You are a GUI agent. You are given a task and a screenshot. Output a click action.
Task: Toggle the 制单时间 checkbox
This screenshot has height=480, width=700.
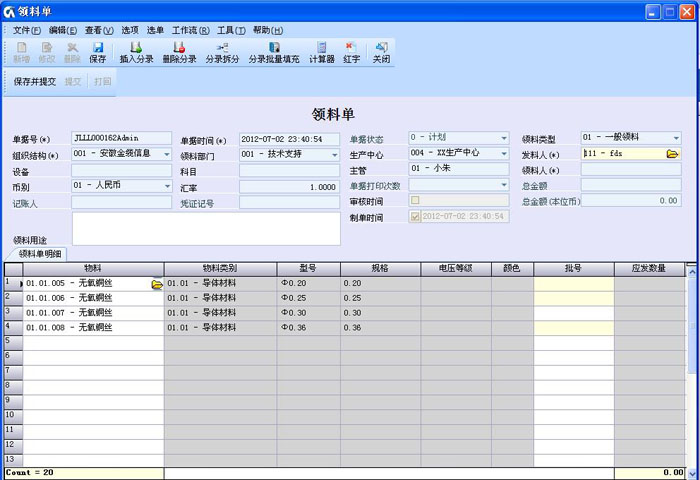point(414,215)
